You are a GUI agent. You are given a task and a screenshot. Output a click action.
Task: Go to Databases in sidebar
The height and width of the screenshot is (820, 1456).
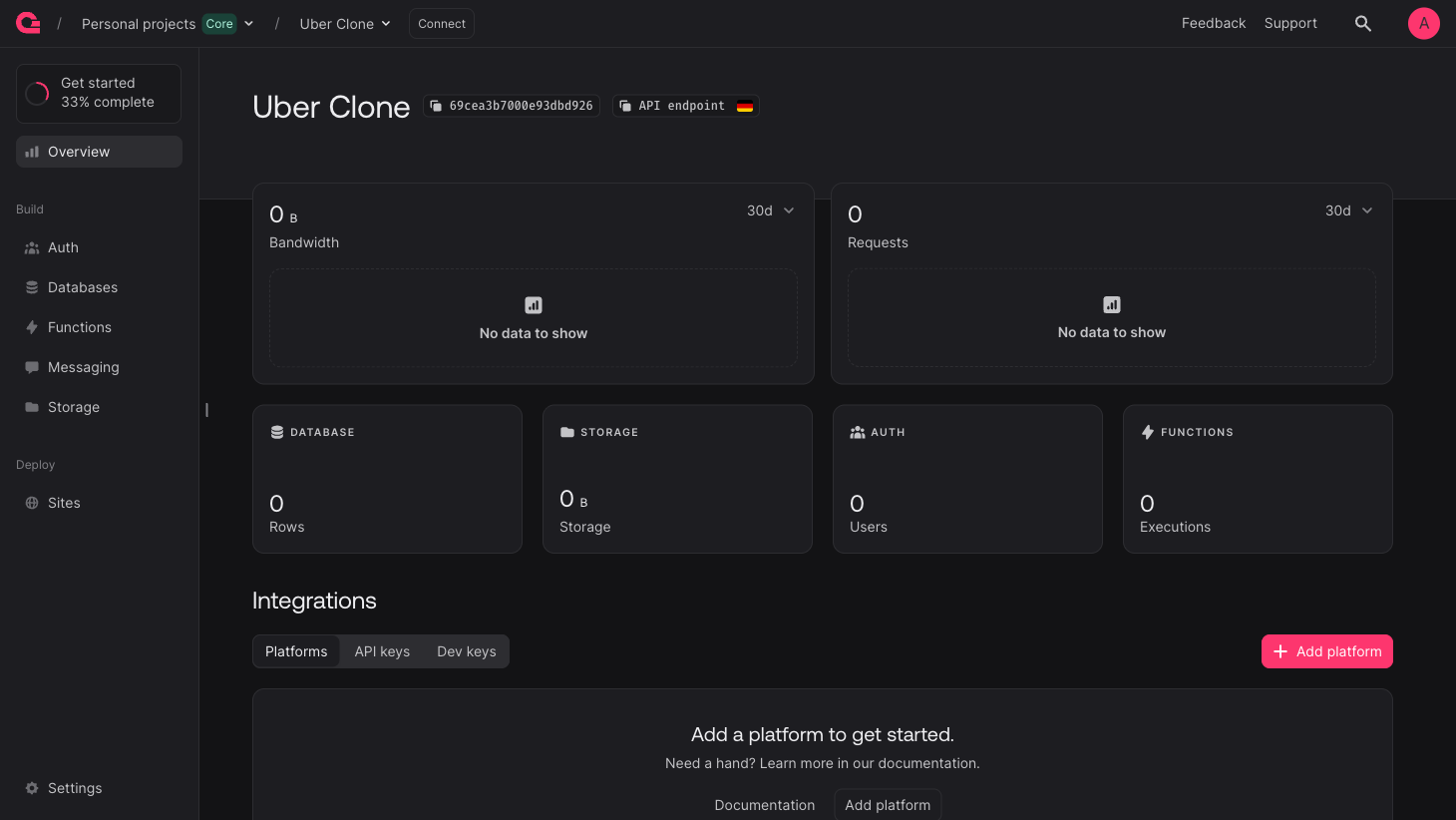(x=82, y=287)
